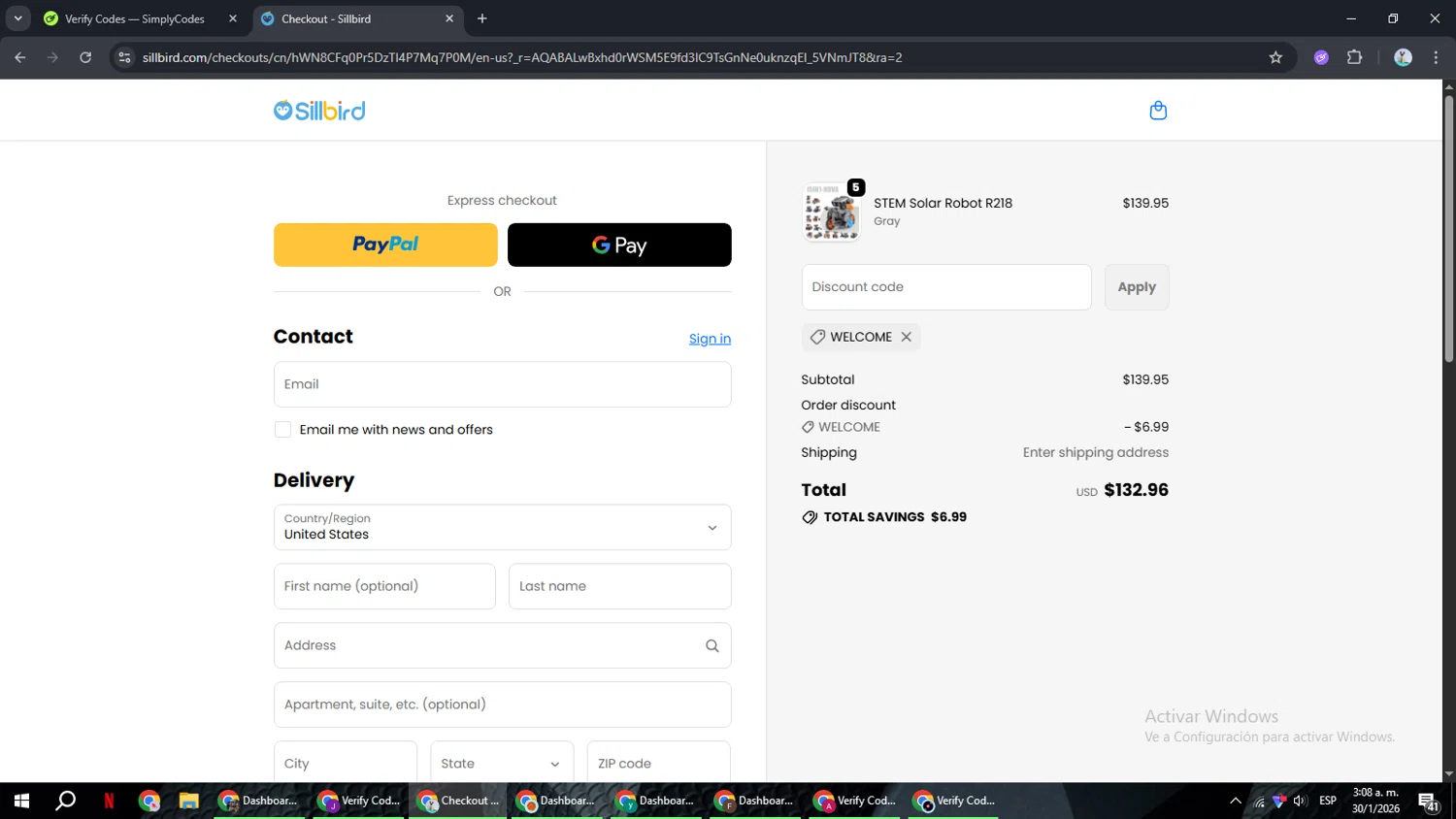Image resolution: width=1456 pixels, height=819 pixels.
Task: Focus the Apartment, suite, etc. field
Action: click(x=502, y=704)
